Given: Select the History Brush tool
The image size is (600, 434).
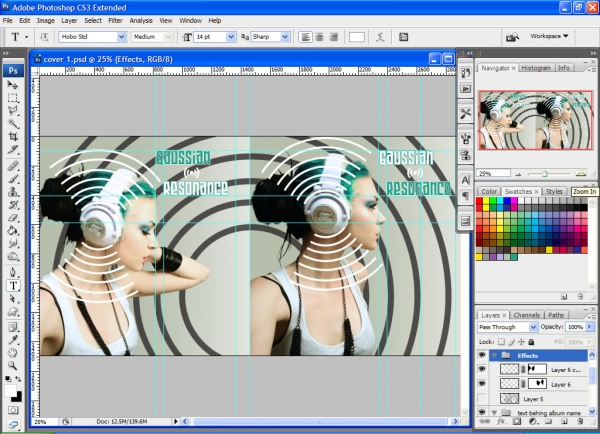Looking at the screenshot, I should (13, 204).
